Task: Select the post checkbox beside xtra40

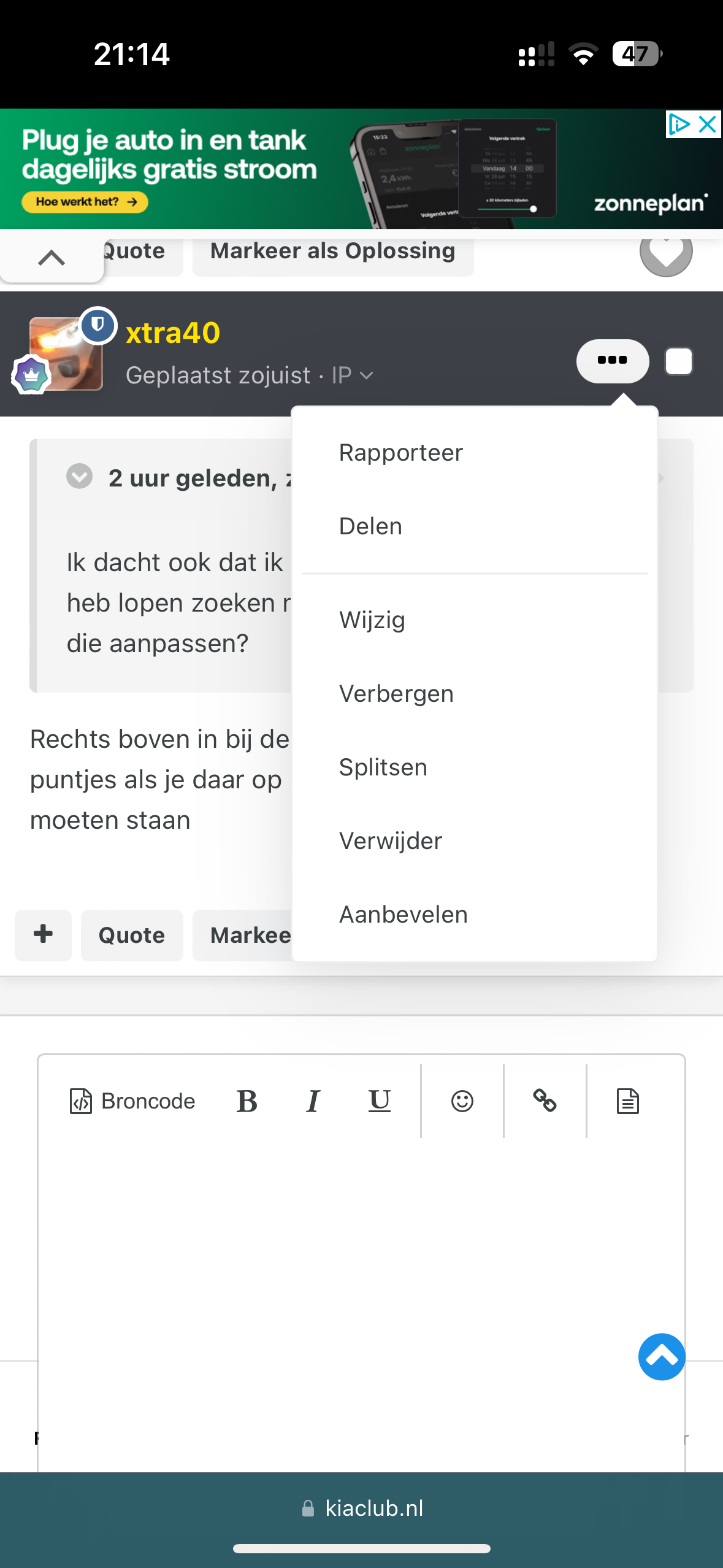Action: pyautogui.click(x=679, y=361)
